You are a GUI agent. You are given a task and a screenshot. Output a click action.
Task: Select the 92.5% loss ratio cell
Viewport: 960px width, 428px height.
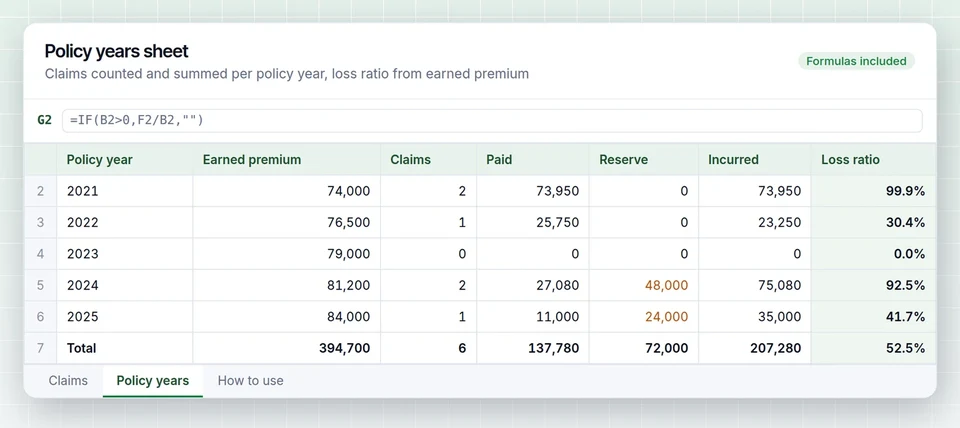tap(874, 285)
